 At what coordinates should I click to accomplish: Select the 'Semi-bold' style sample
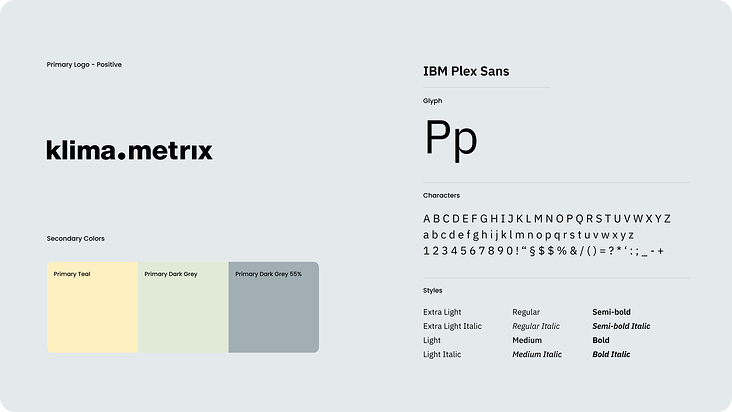coord(612,312)
